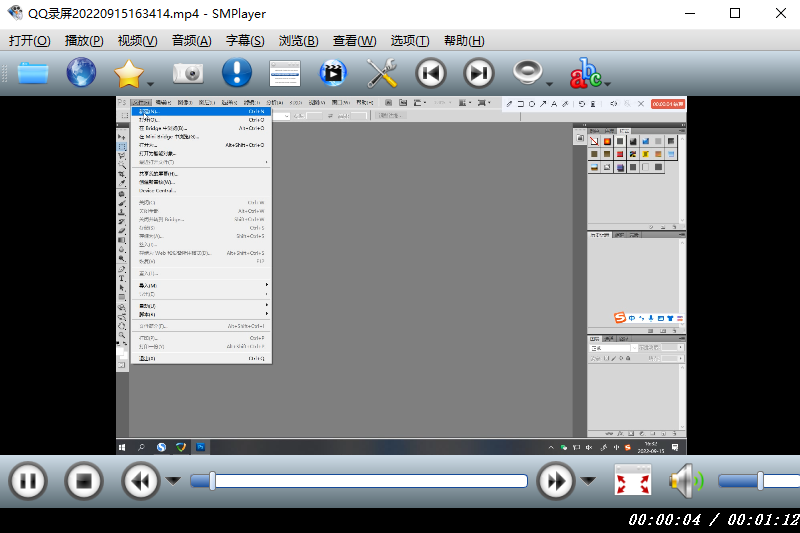The height and width of the screenshot is (533, 800).
Task: Skip to next file in playlist
Action: pos(480,73)
